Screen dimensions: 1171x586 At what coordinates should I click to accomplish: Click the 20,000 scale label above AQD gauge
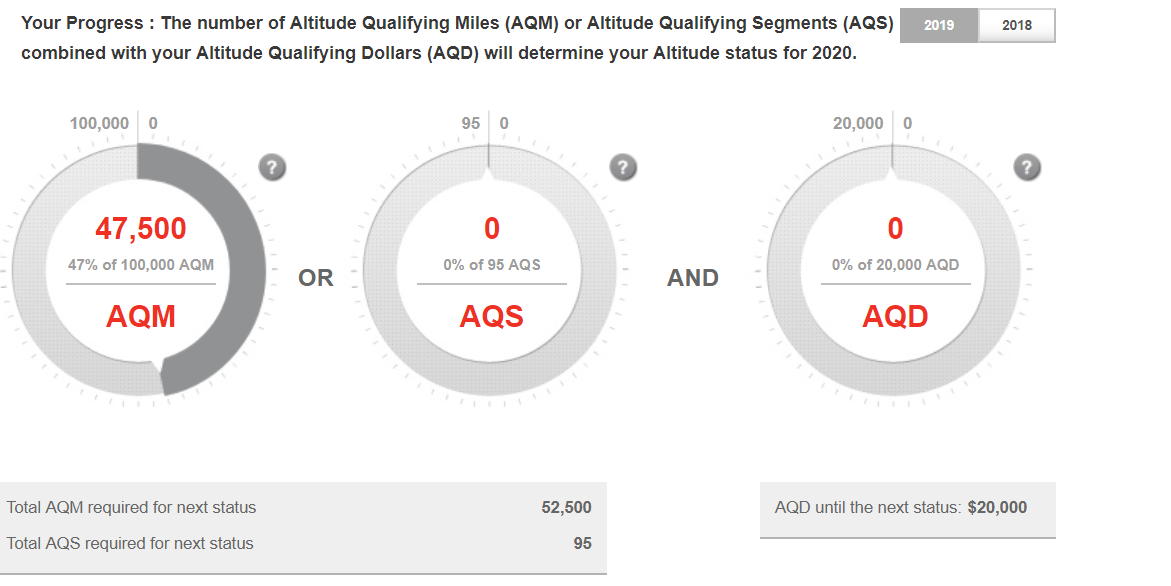coord(858,123)
